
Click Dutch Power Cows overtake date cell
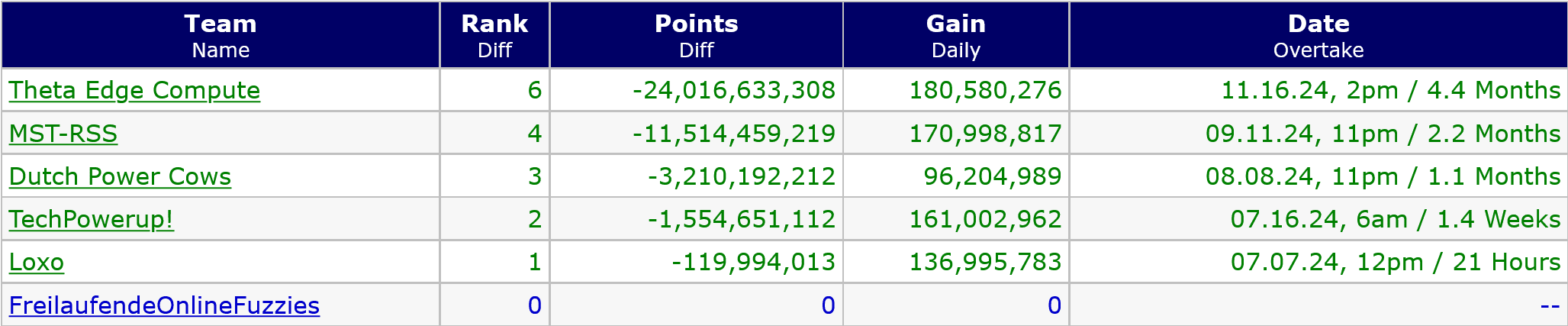pos(1383,176)
